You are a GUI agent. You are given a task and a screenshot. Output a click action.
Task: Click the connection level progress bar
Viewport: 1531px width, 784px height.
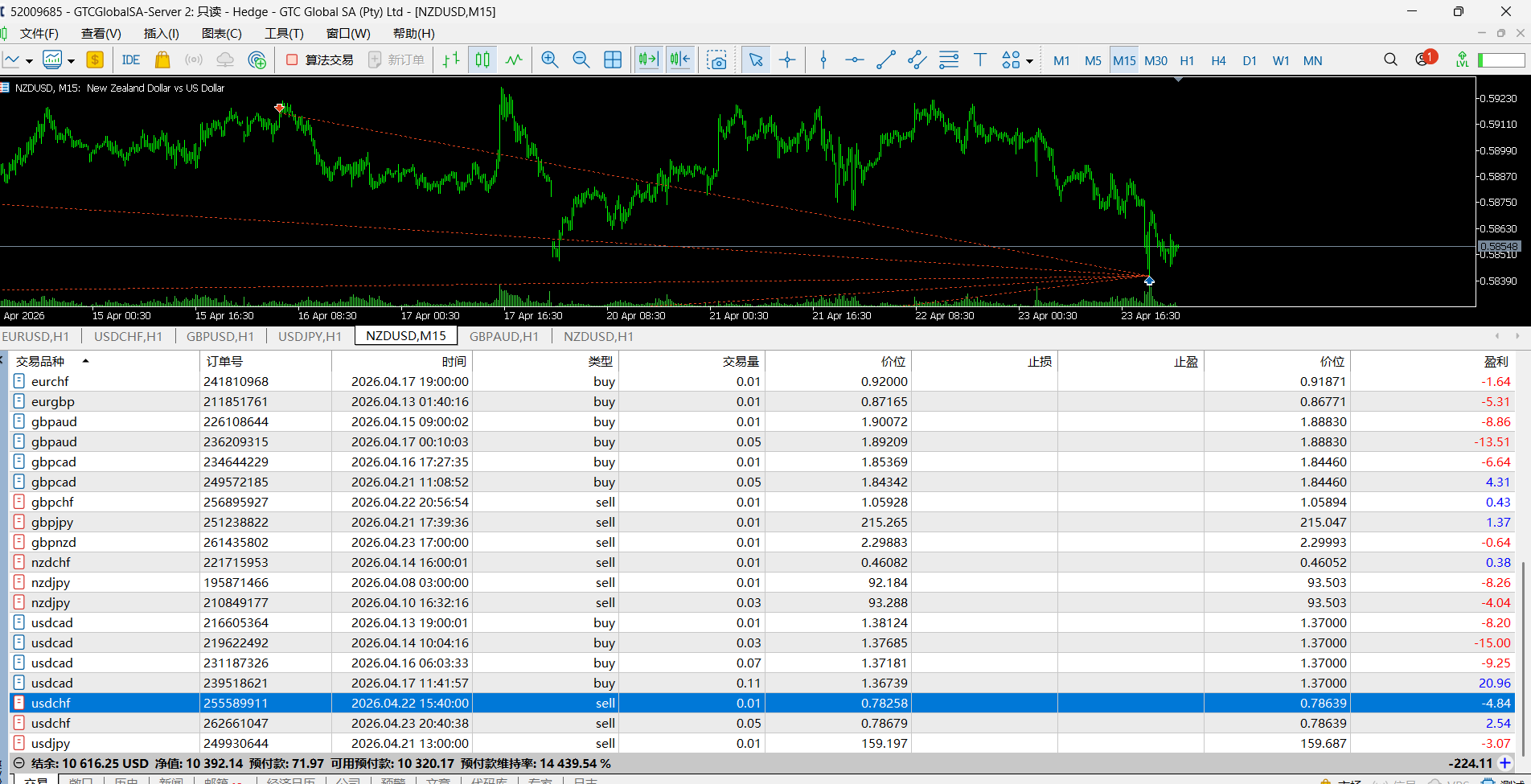(1501, 60)
